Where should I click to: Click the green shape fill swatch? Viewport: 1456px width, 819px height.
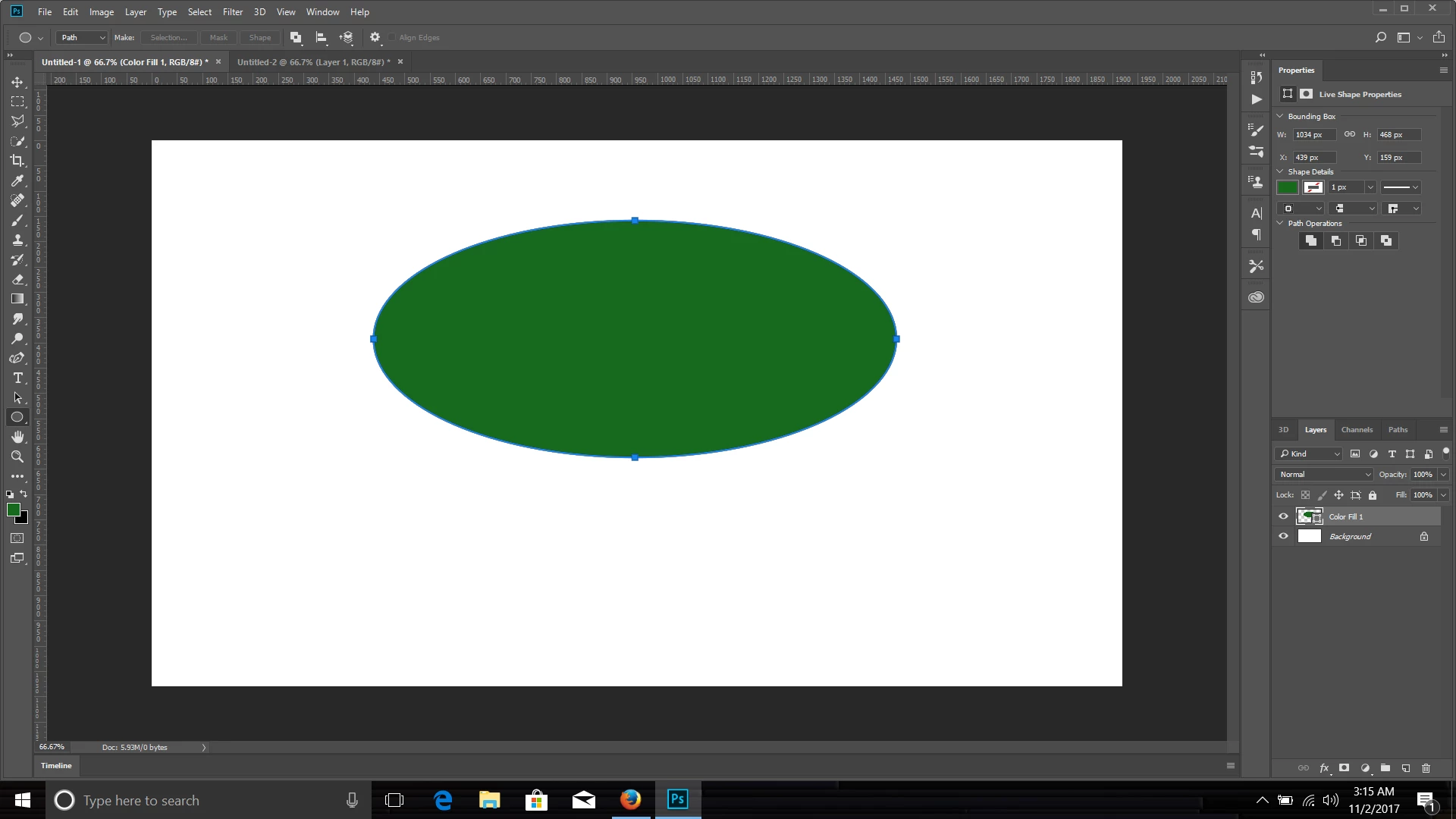click(1288, 187)
